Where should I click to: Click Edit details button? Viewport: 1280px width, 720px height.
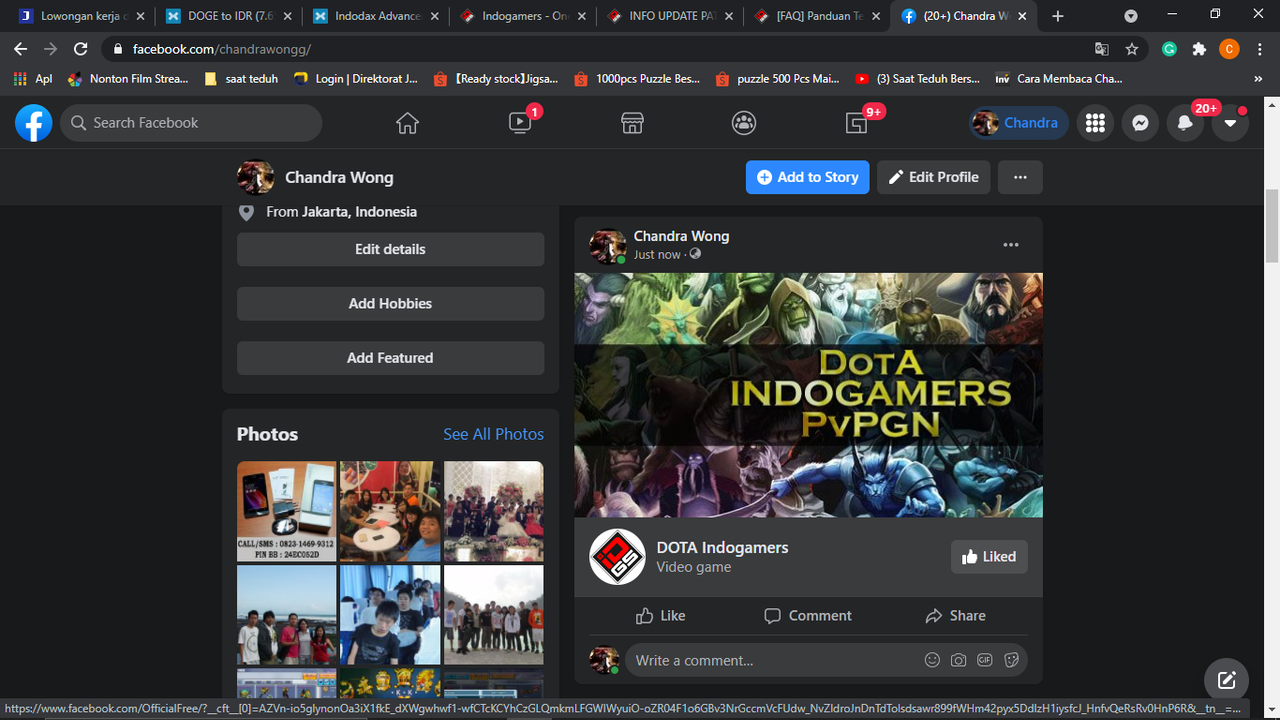[390, 249]
